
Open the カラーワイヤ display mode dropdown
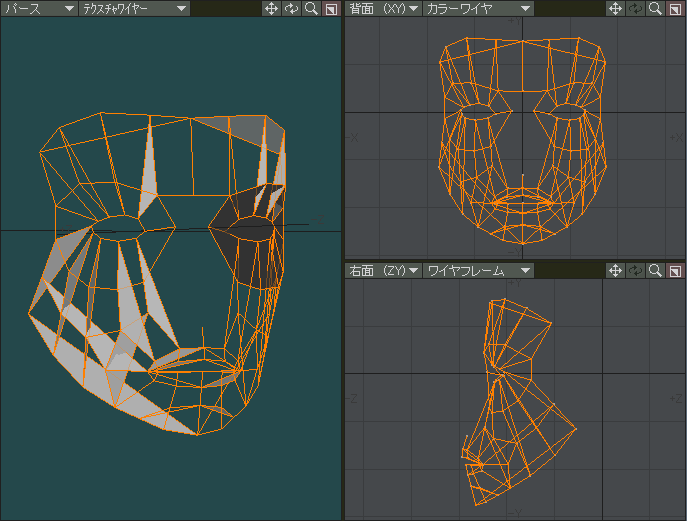click(x=477, y=8)
